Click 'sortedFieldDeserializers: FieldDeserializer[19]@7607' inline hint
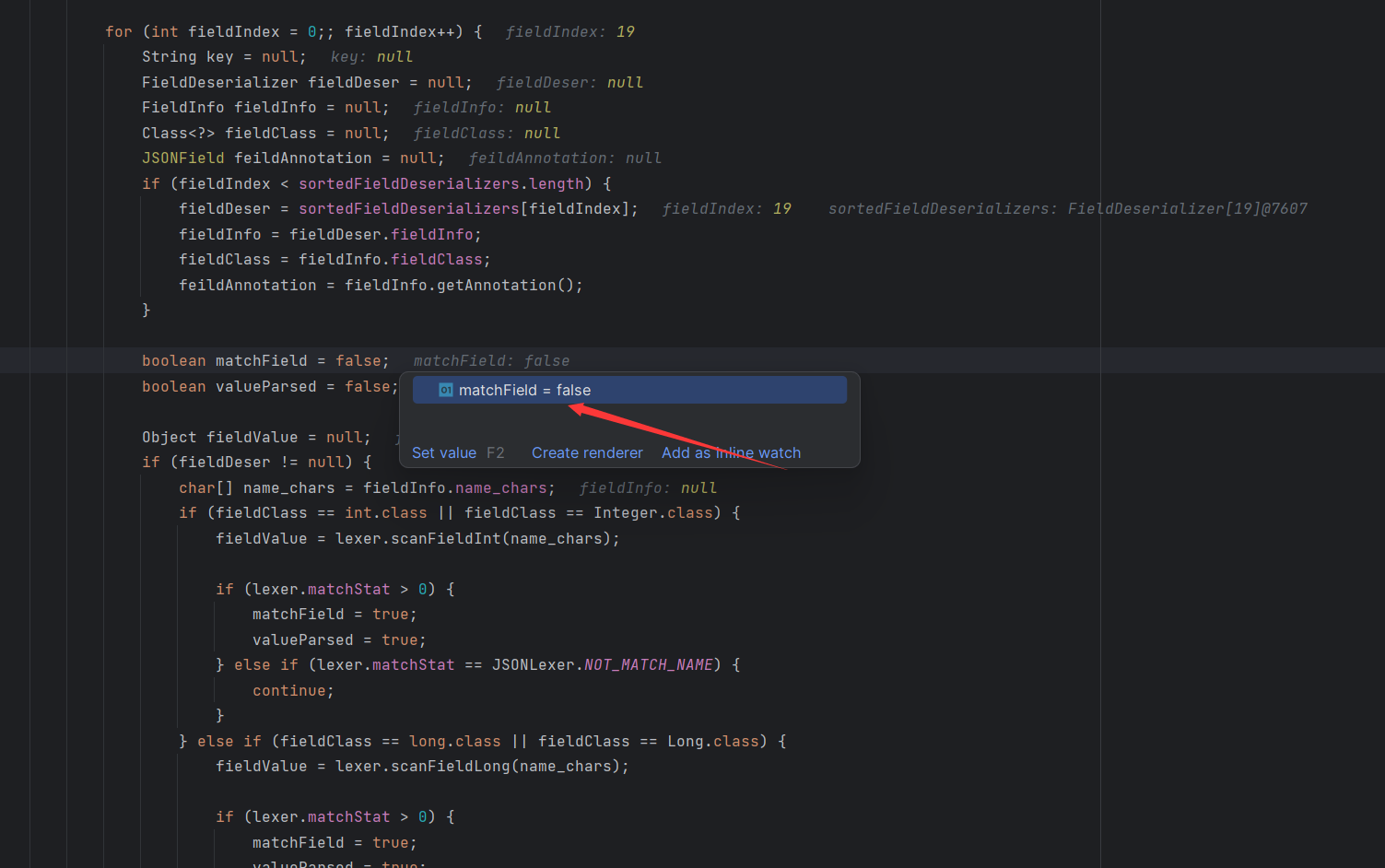1385x868 pixels. pyautogui.click(x=1068, y=209)
